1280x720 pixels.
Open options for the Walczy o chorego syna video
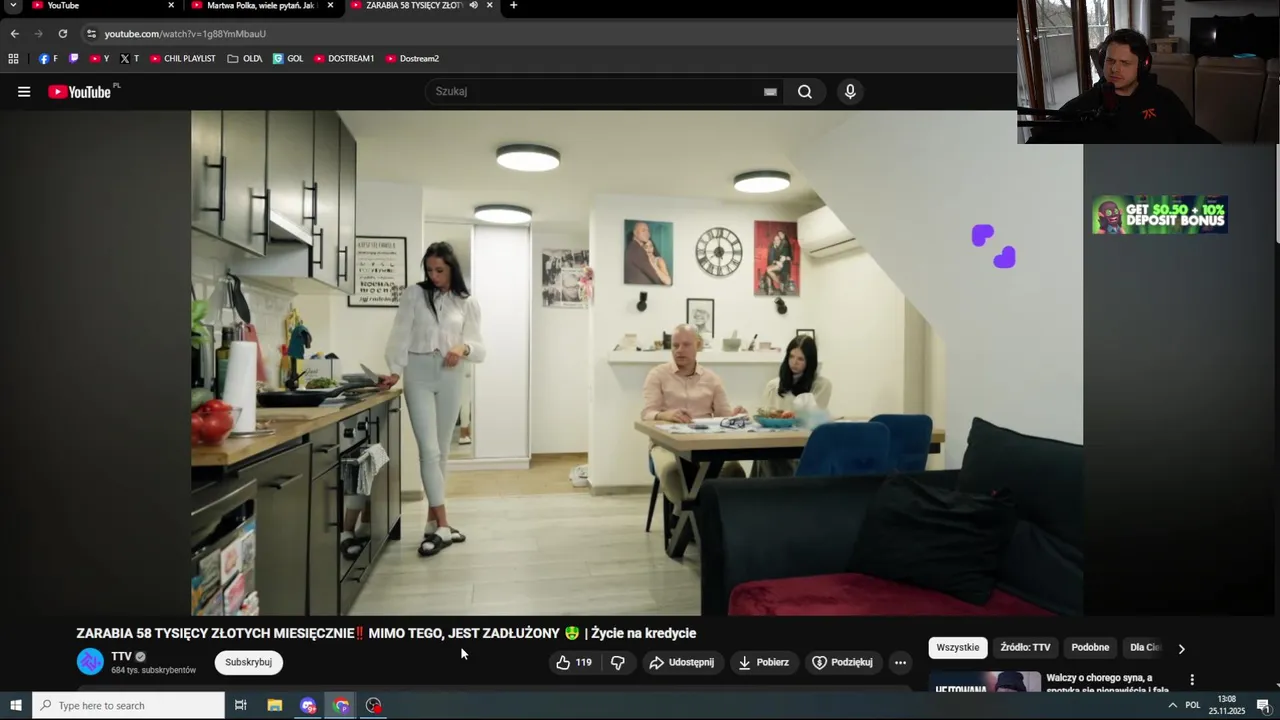pyautogui.click(x=1191, y=680)
